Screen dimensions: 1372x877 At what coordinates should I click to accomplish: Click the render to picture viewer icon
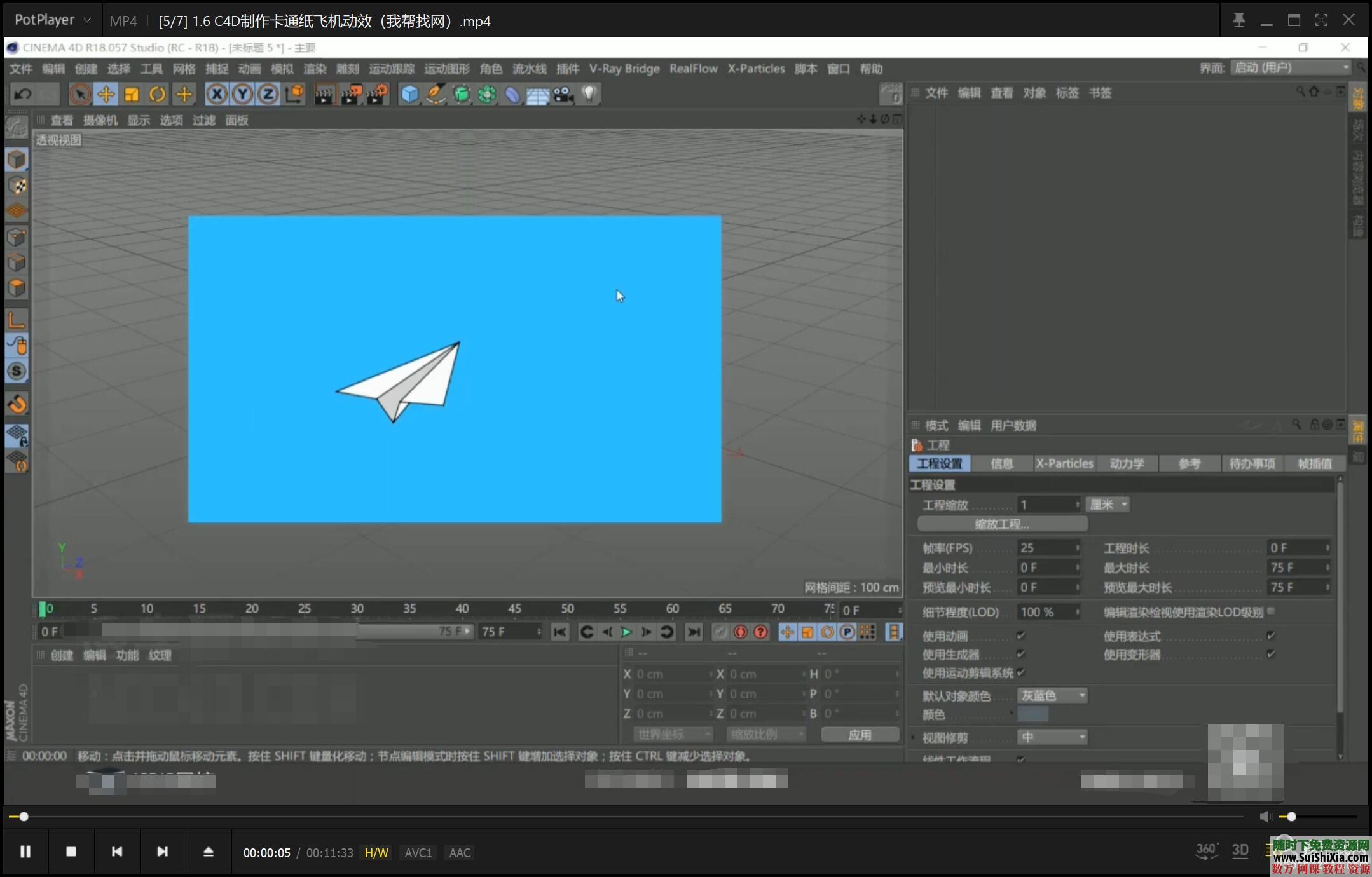coord(351,95)
